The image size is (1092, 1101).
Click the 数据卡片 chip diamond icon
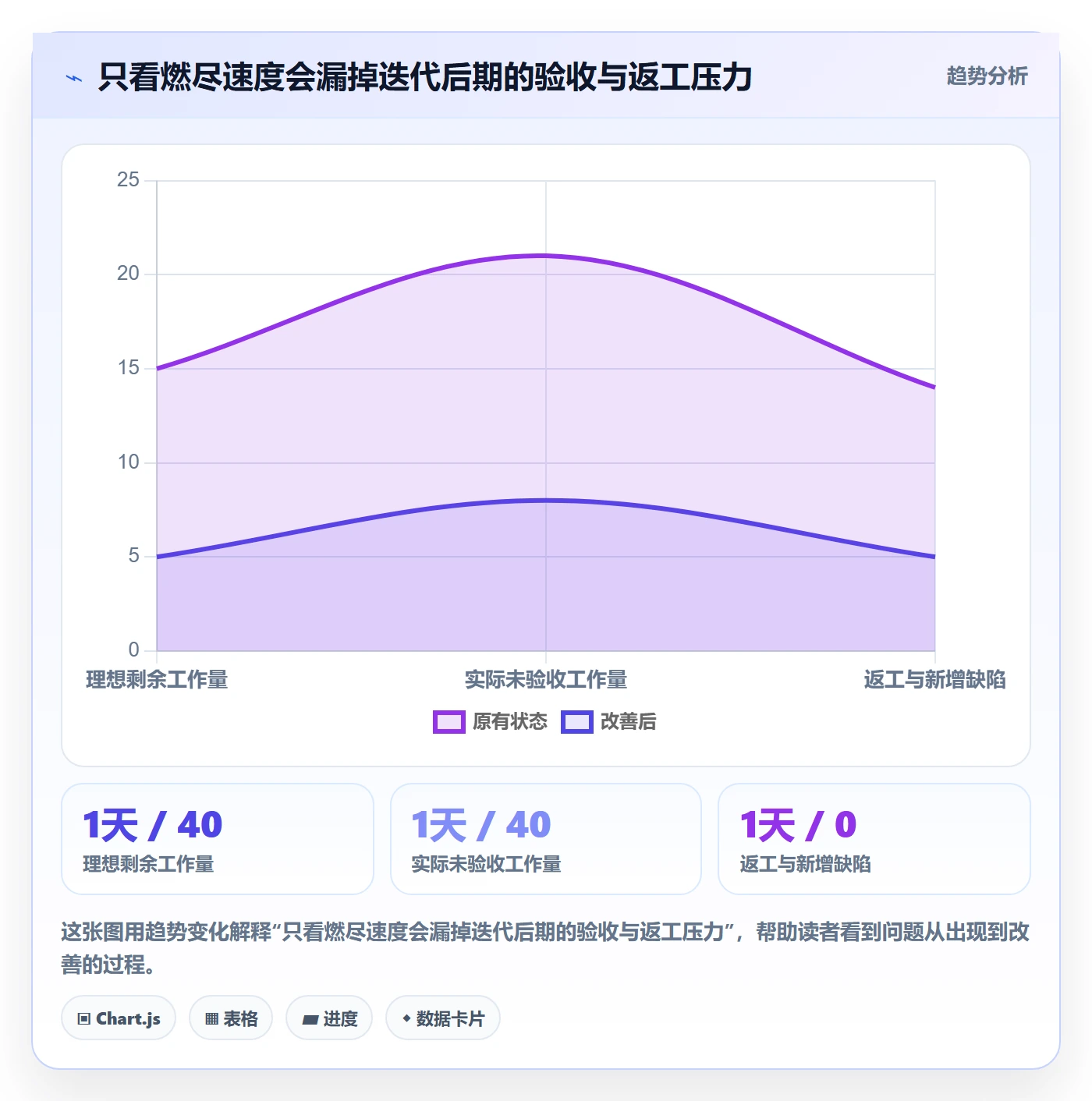point(406,1018)
